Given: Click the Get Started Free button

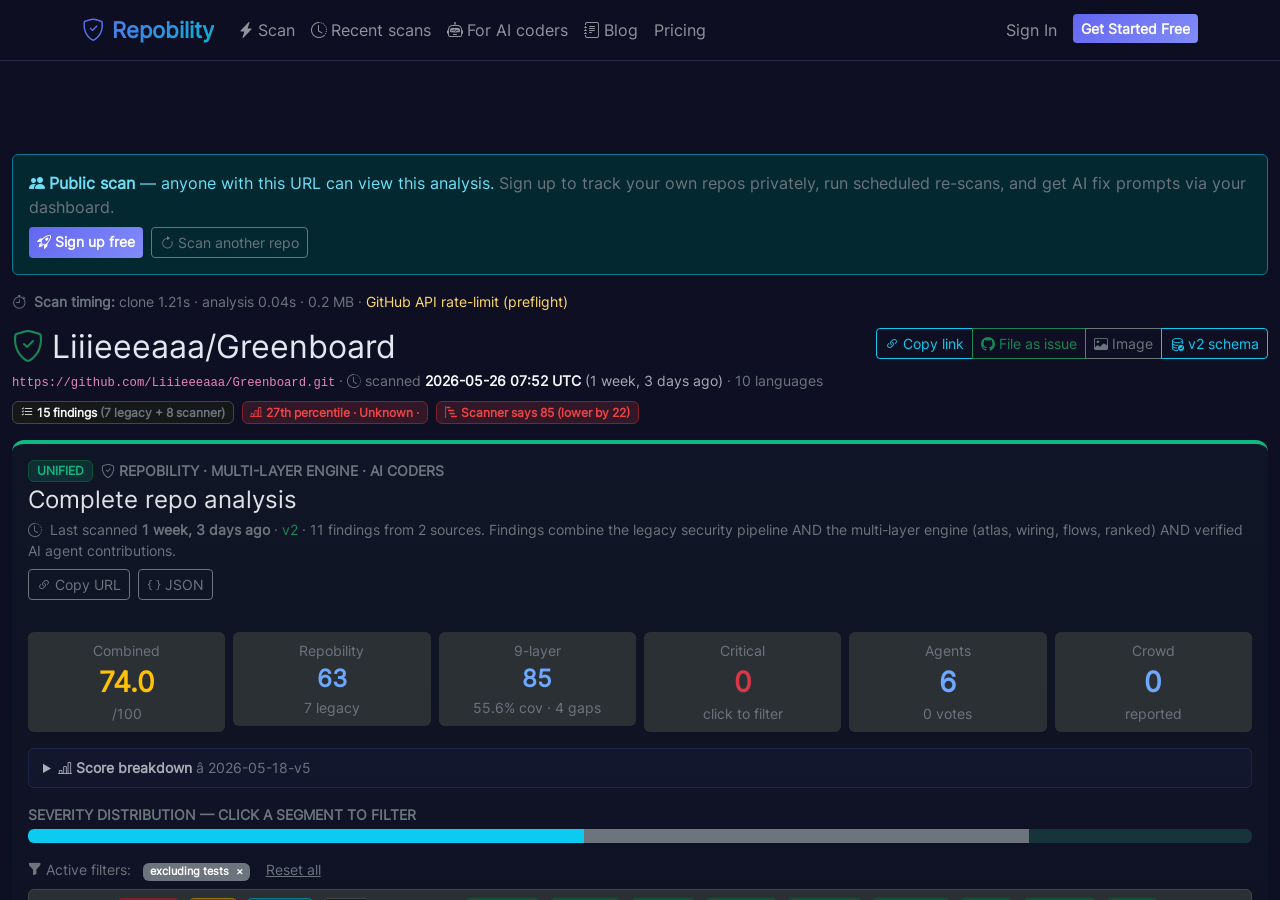Looking at the screenshot, I should tap(1135, 29).
